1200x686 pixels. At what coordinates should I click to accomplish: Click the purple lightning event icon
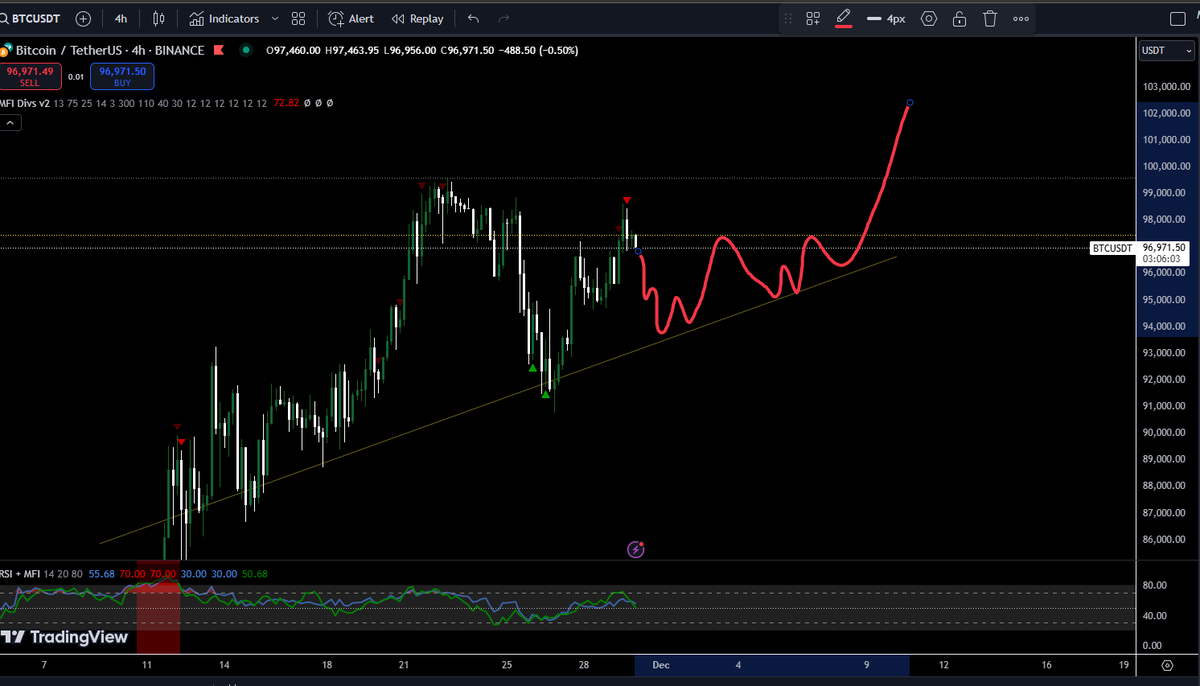pos(636,549)
